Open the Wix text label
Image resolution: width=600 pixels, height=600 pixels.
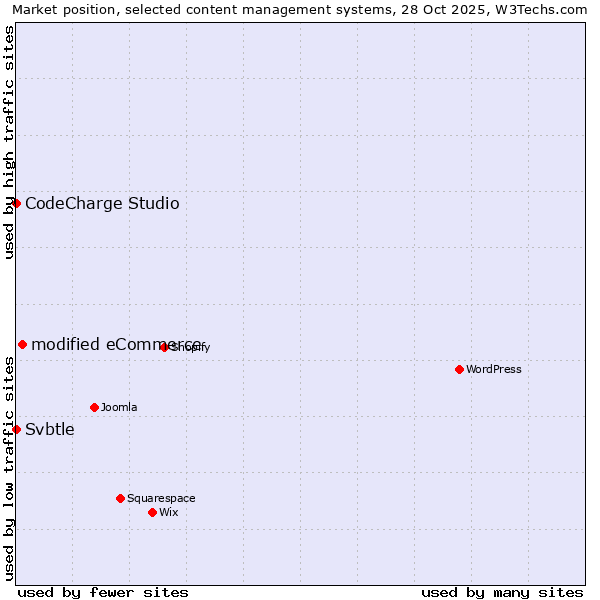168,512
